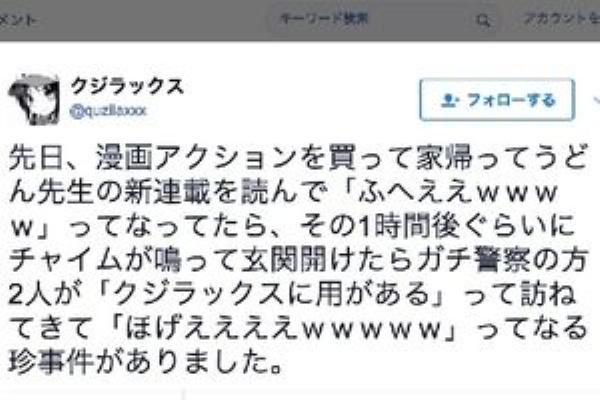Expand the chevron menu beside follow button
The width and height of the screenshot is (600, 400).
point(596,100)
